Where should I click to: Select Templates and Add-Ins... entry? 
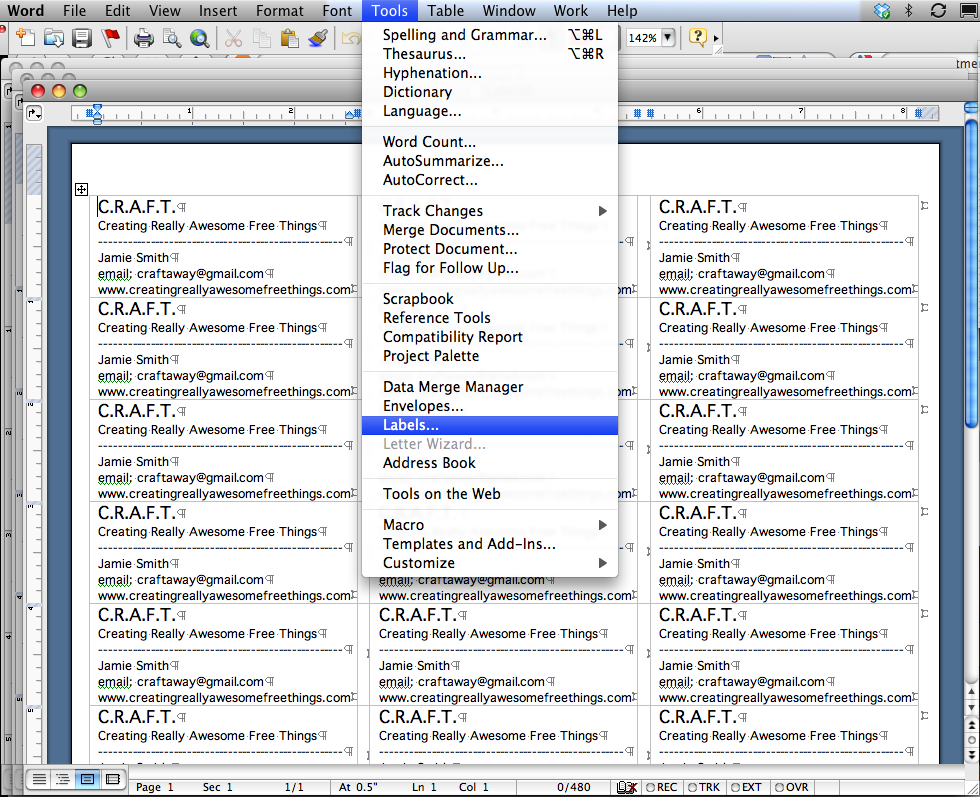pos(490,544)
